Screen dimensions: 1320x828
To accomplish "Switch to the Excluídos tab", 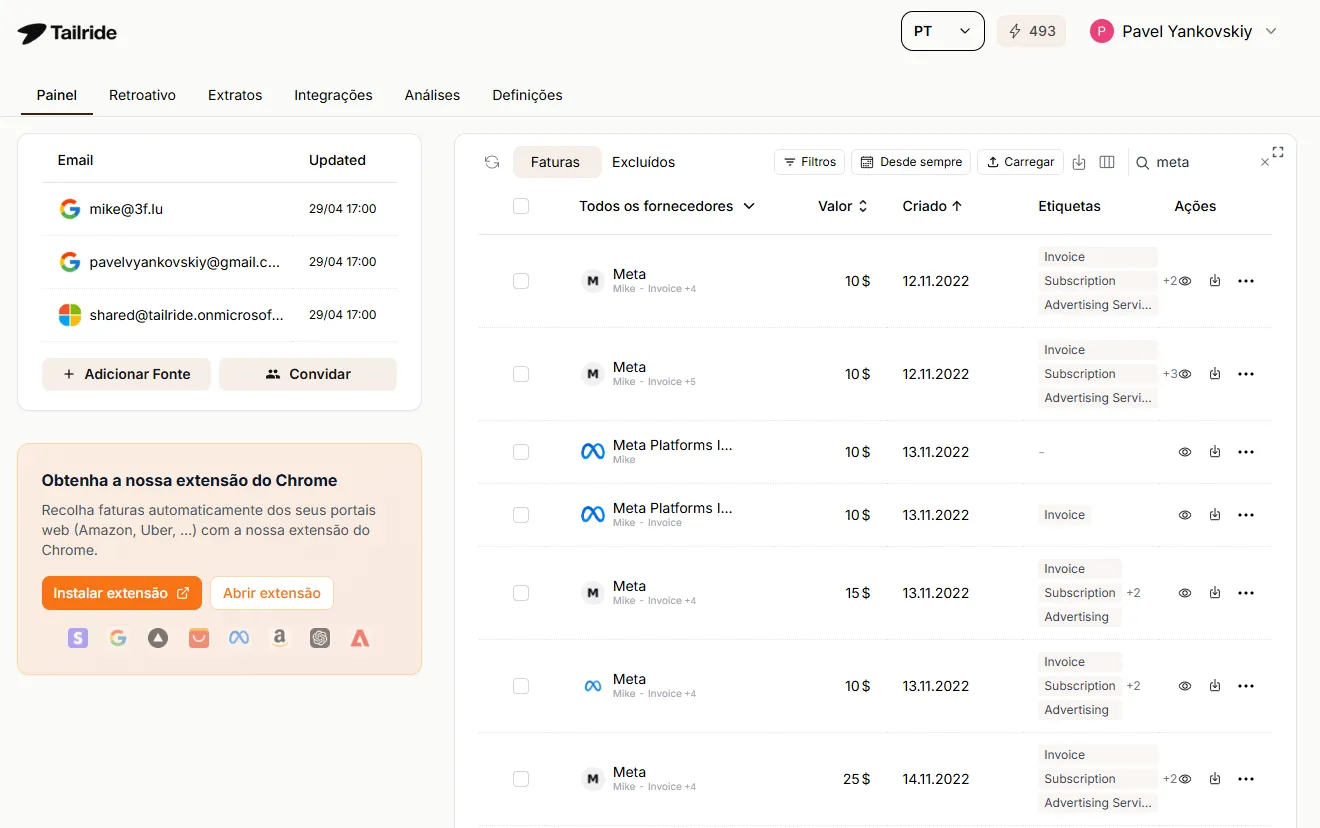I will [644, 161].
